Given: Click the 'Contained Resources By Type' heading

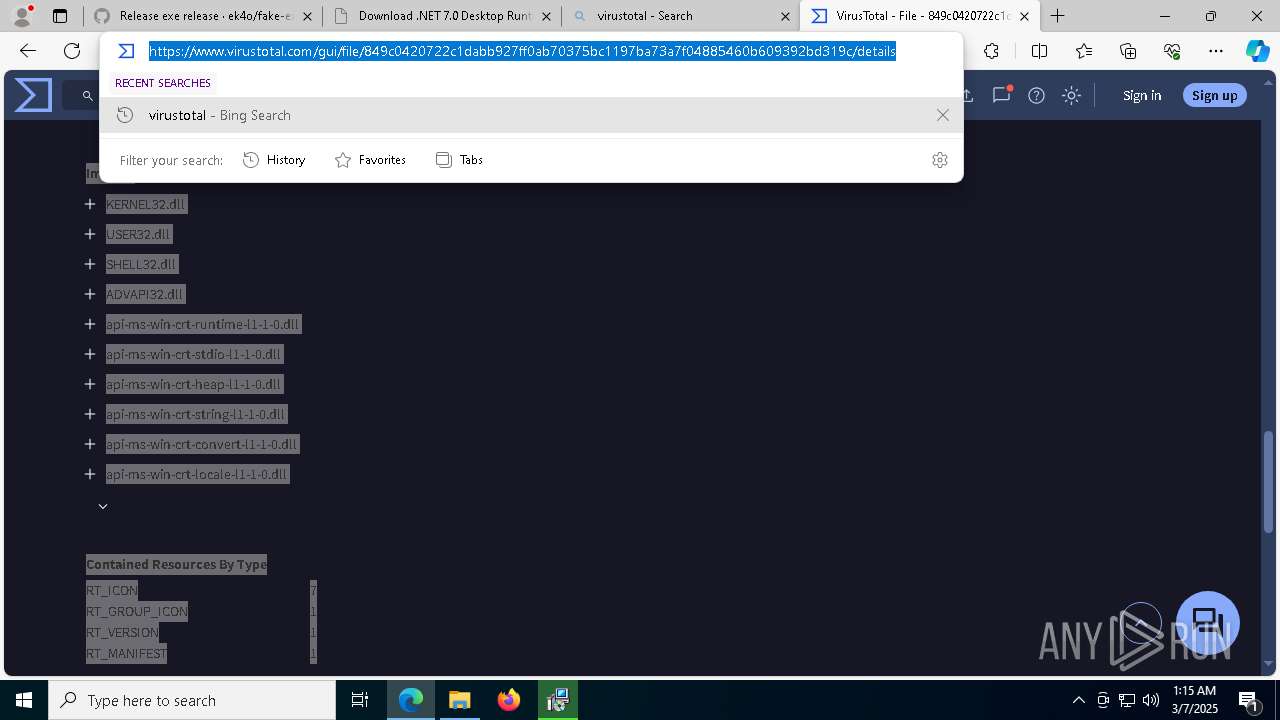Looking at the screenshot, I should [x=177, y=564].
